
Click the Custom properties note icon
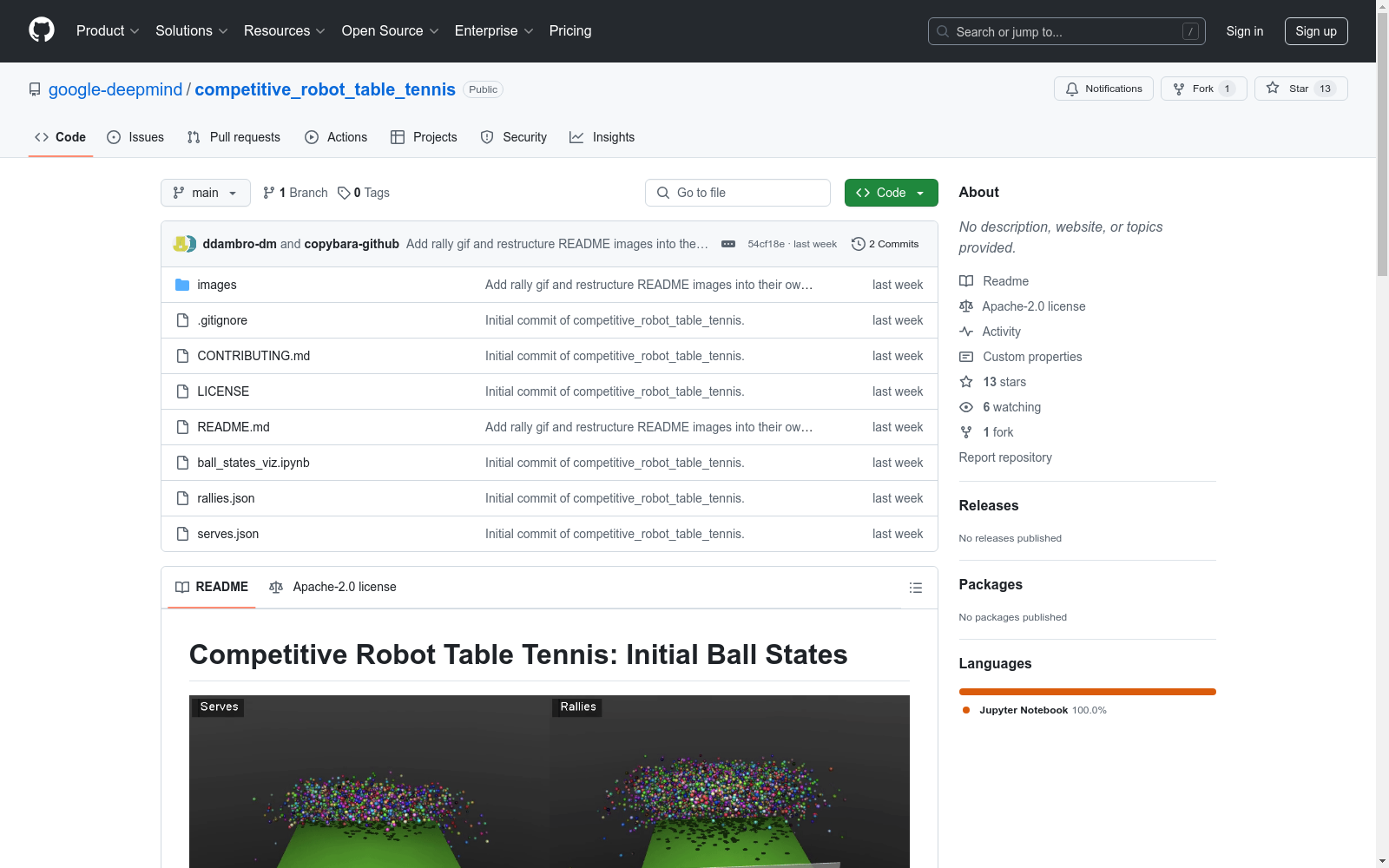966,357
